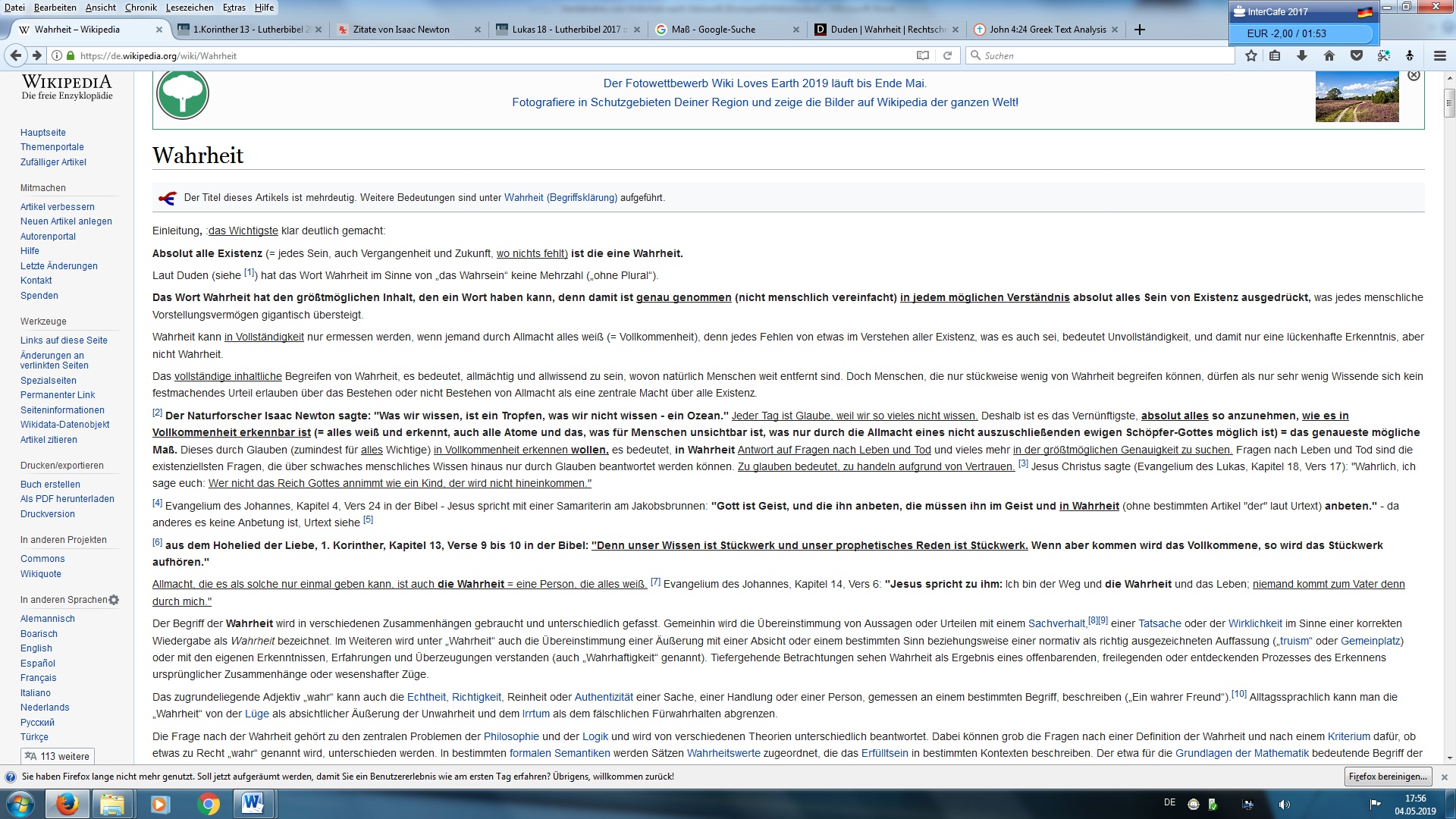The height and width of the screenshot is (819, 1456).
Task: Open the Extras menu
Action: pos(234,7)
